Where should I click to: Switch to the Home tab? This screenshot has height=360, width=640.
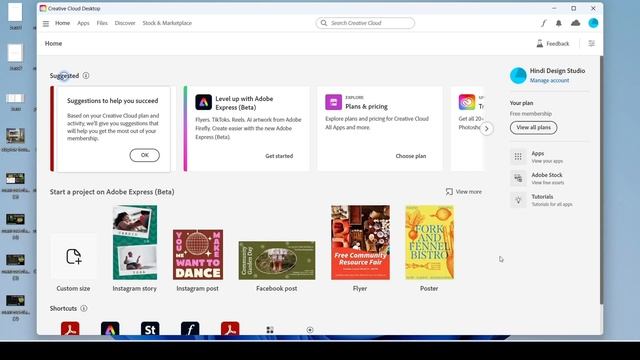pyautogui.click(x=62, y=23)
